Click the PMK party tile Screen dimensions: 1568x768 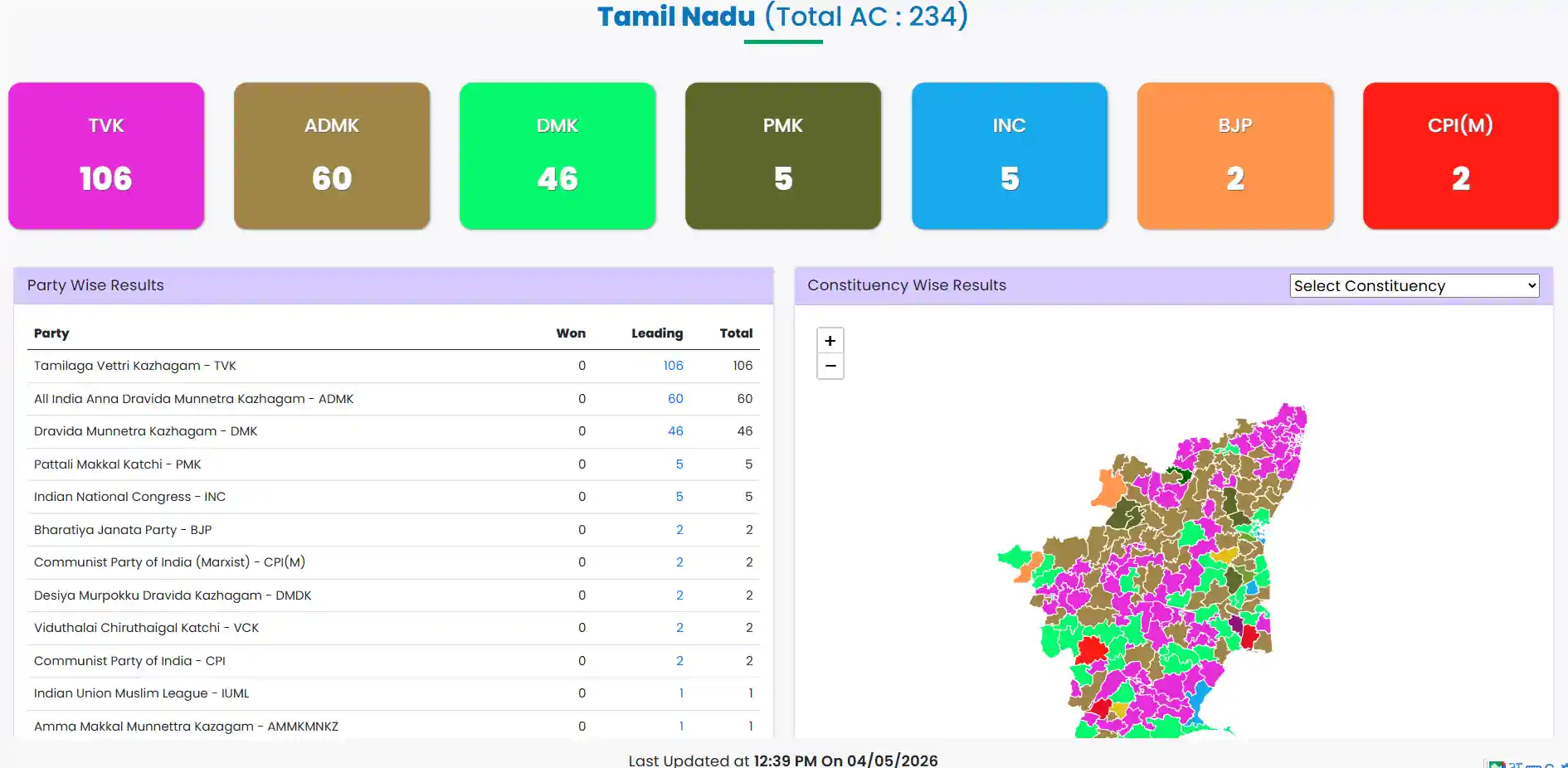click(x=783, y=156)
